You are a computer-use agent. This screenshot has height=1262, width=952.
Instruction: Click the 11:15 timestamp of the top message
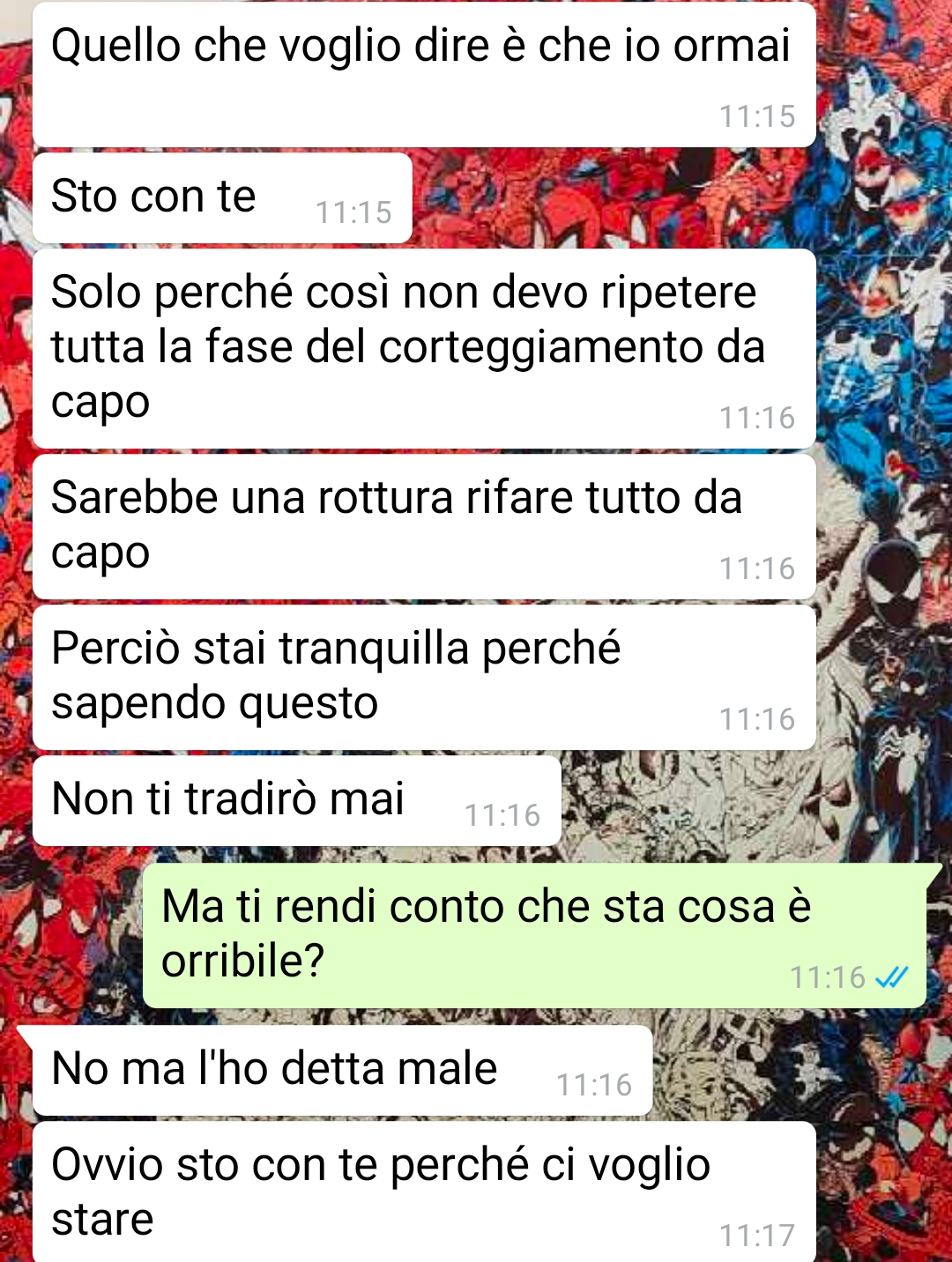click(757, 116)
